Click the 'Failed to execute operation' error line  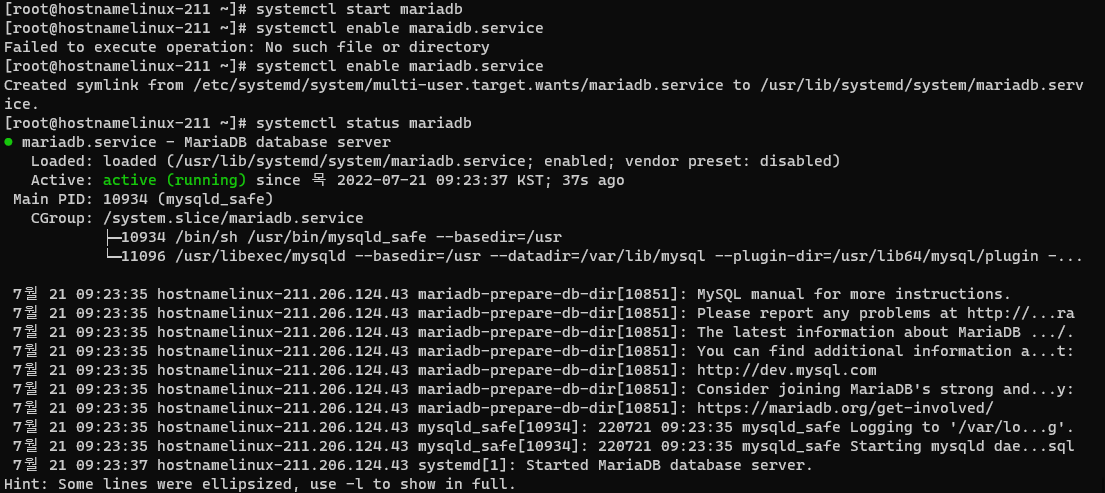click(x=247, y=47)
